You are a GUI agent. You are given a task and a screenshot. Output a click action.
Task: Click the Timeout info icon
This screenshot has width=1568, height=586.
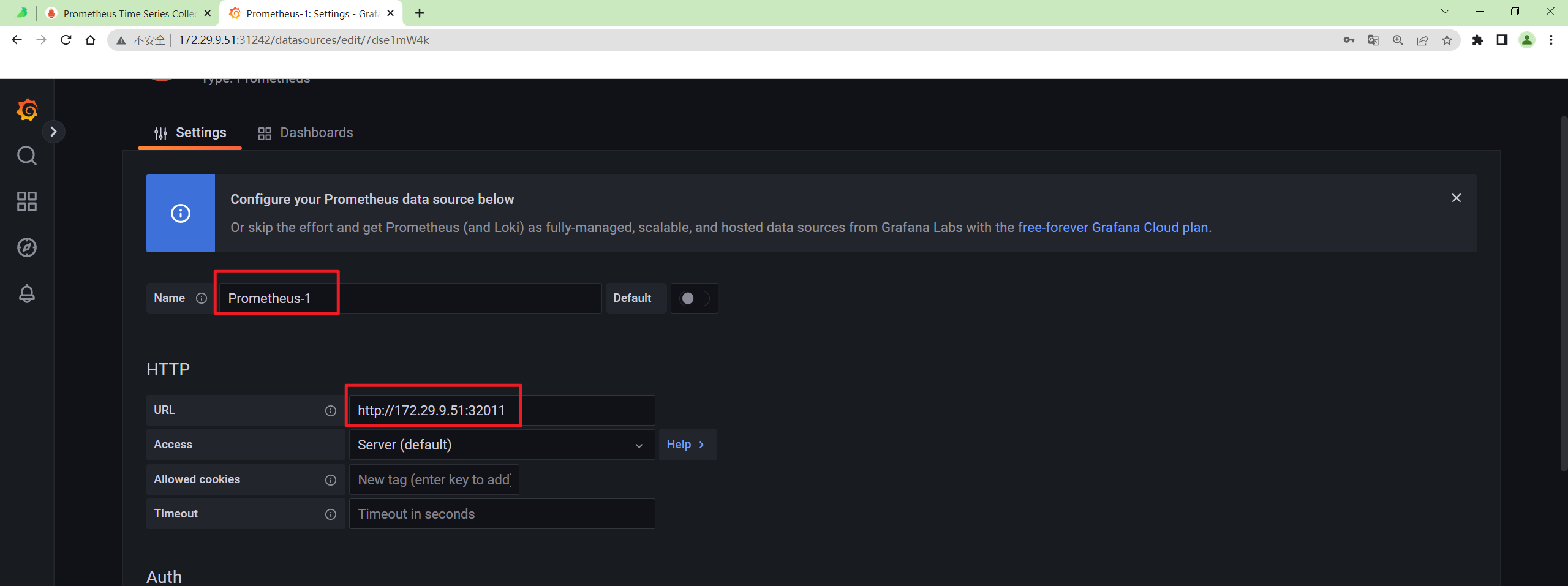(x=331, y=514)
